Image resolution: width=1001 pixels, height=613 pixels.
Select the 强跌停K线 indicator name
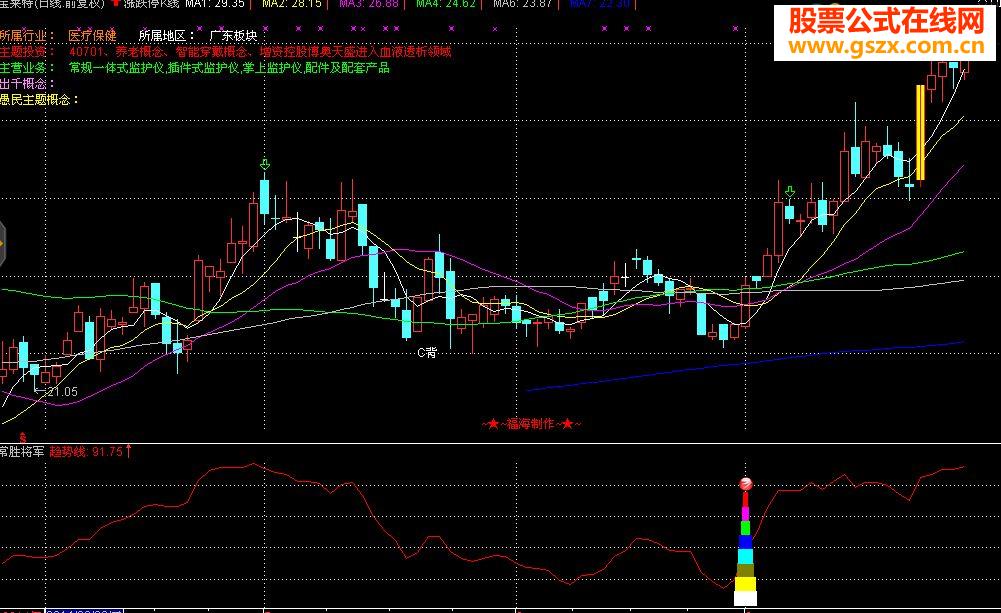(x=151, y=4)
